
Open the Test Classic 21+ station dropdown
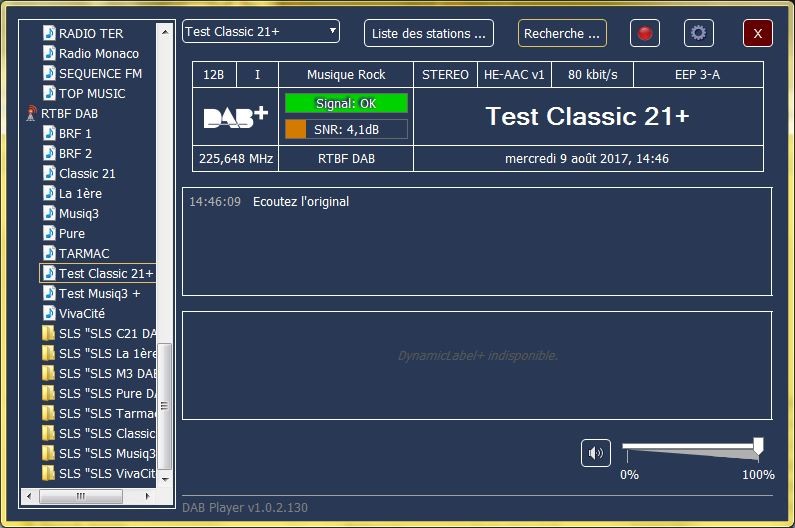tap(261, 31)
